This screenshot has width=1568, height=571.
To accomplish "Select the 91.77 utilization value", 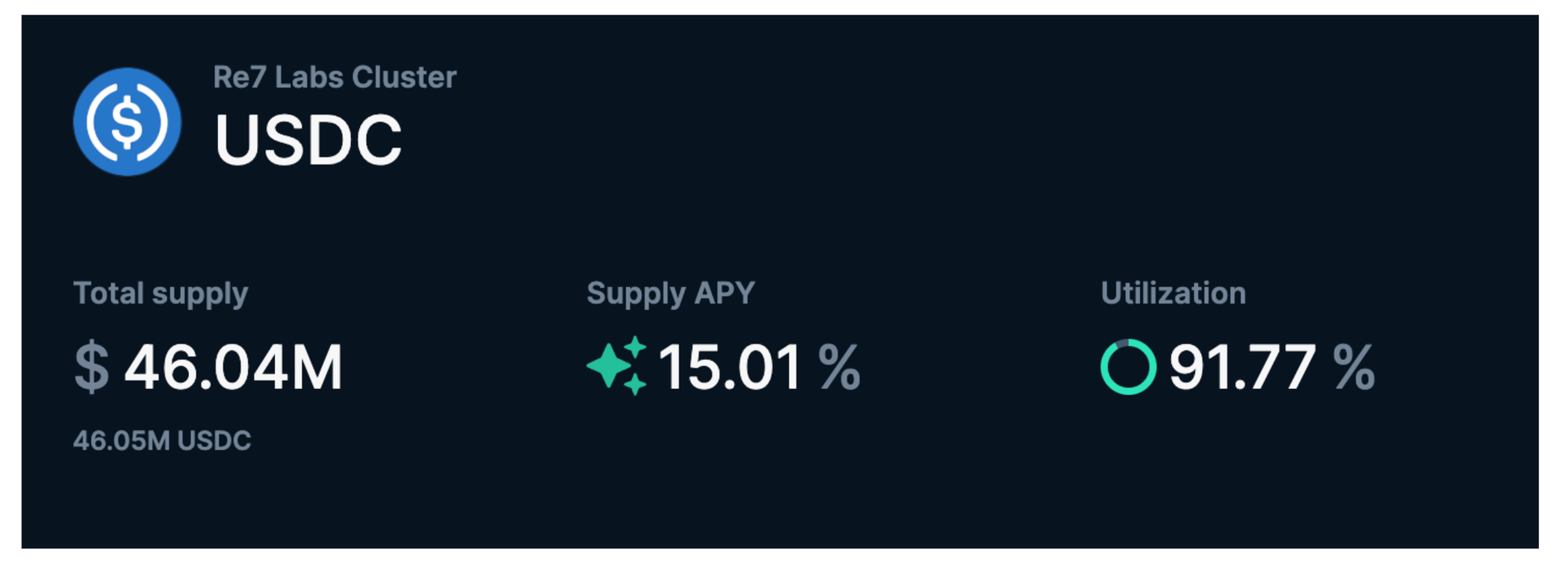I will click(1242, 367).
